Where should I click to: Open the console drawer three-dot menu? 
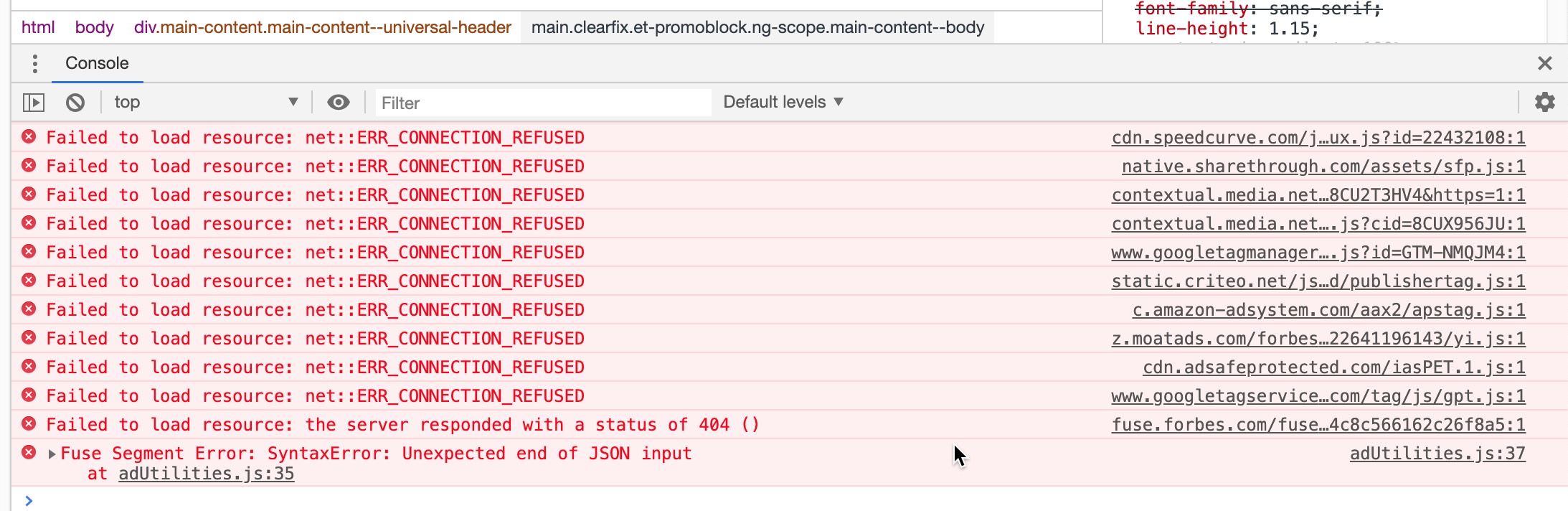34,63
